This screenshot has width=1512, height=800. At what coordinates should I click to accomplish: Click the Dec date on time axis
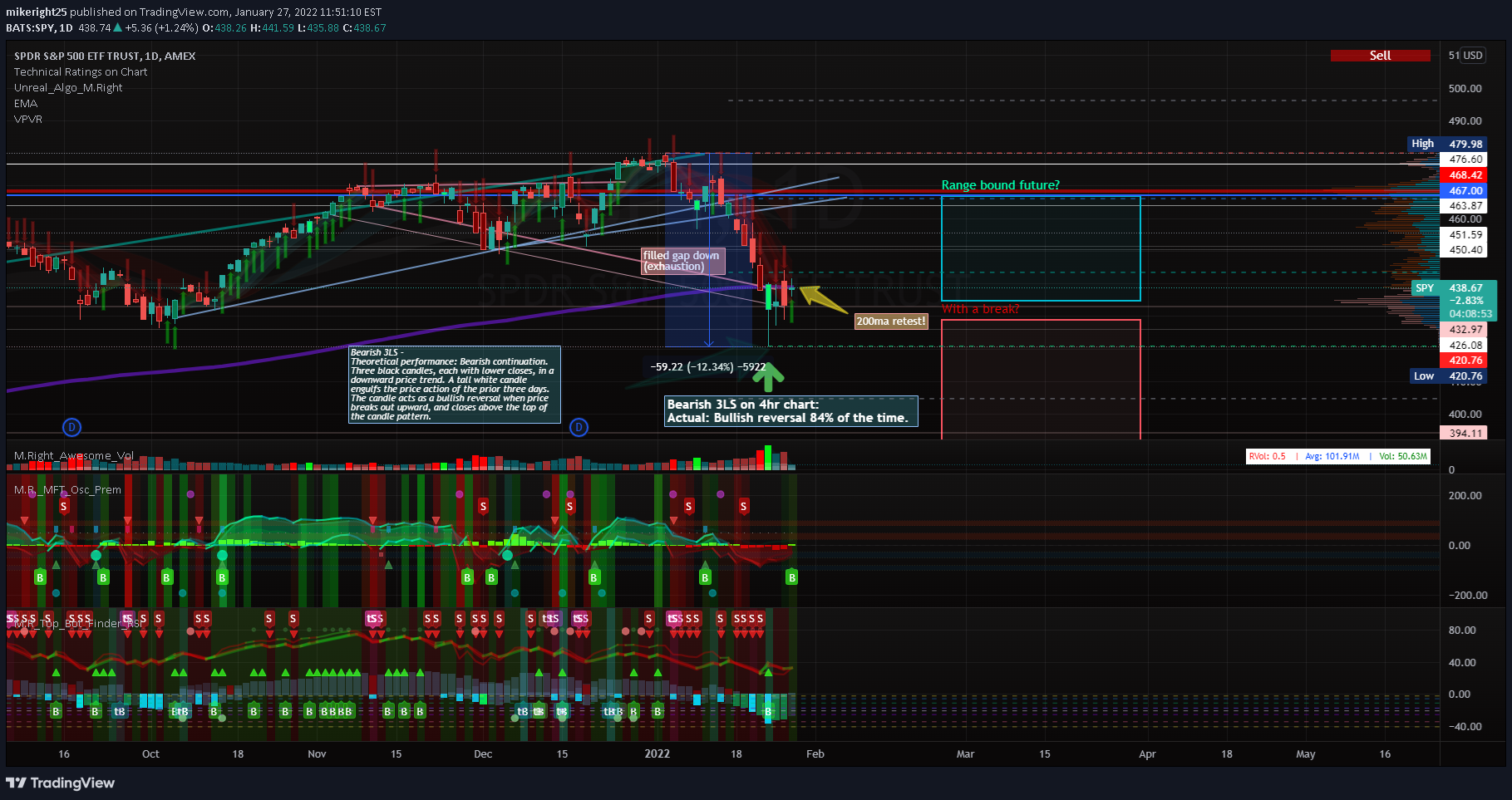point(483,754)
